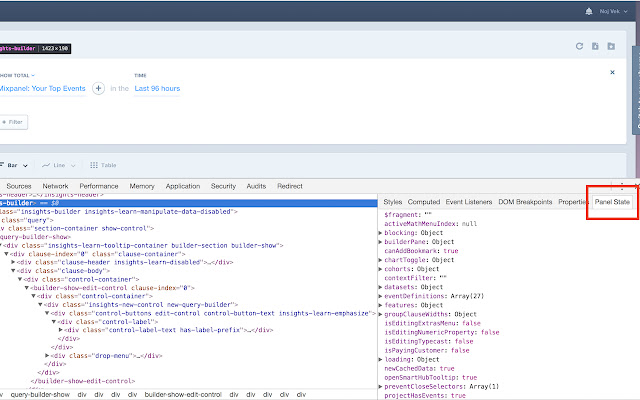Screen dimensions: 640x400
Task: Select query-builder-show in the breadcrumb bar
Action: 41,394
